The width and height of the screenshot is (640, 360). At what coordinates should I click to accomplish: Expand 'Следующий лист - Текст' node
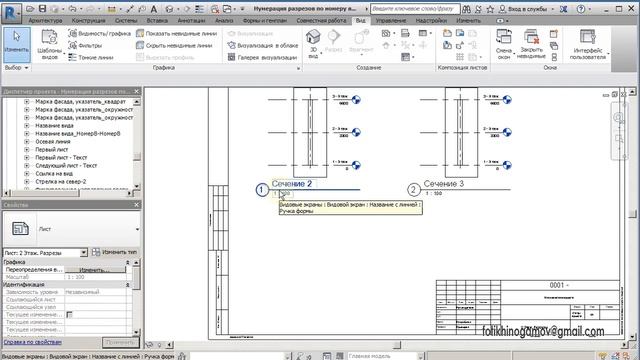(27, 166)
